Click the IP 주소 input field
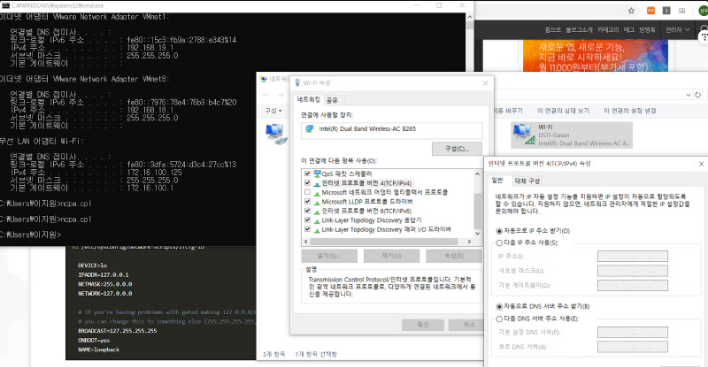 pos(632,256)
